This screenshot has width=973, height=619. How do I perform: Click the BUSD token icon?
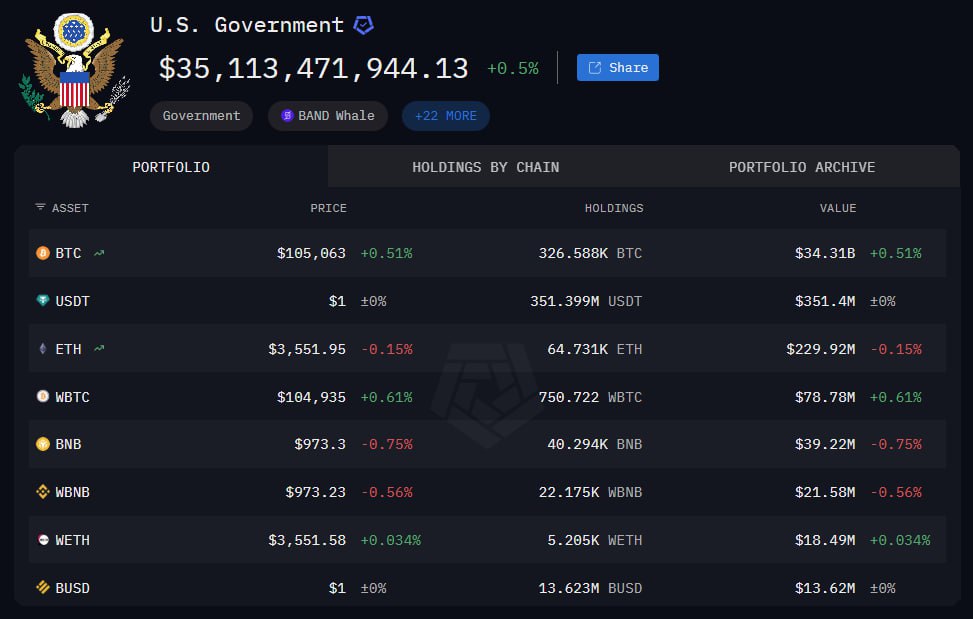coord(42,588)
